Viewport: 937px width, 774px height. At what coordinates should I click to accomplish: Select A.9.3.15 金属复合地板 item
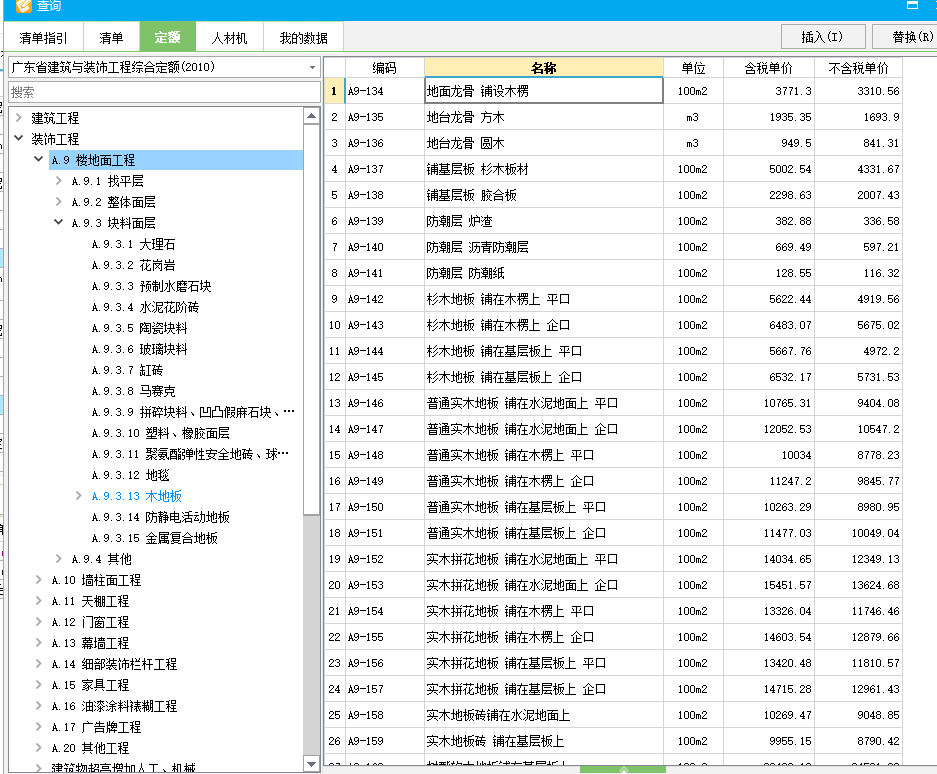click(x=154, y=538)
